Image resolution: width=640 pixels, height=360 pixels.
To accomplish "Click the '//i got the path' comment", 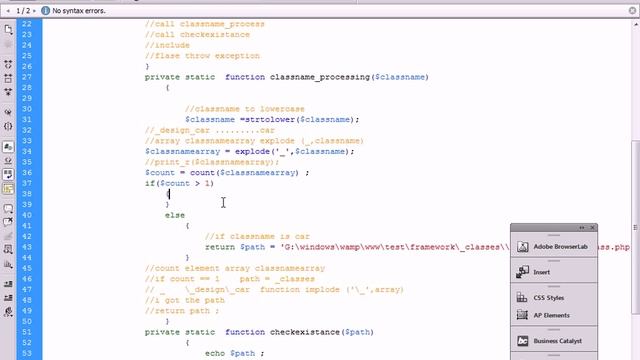I will click(185, 300).
